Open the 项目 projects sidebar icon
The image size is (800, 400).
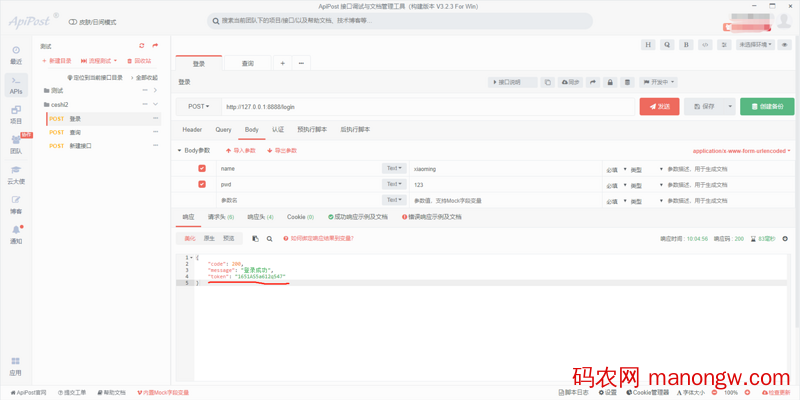(16, 115)
